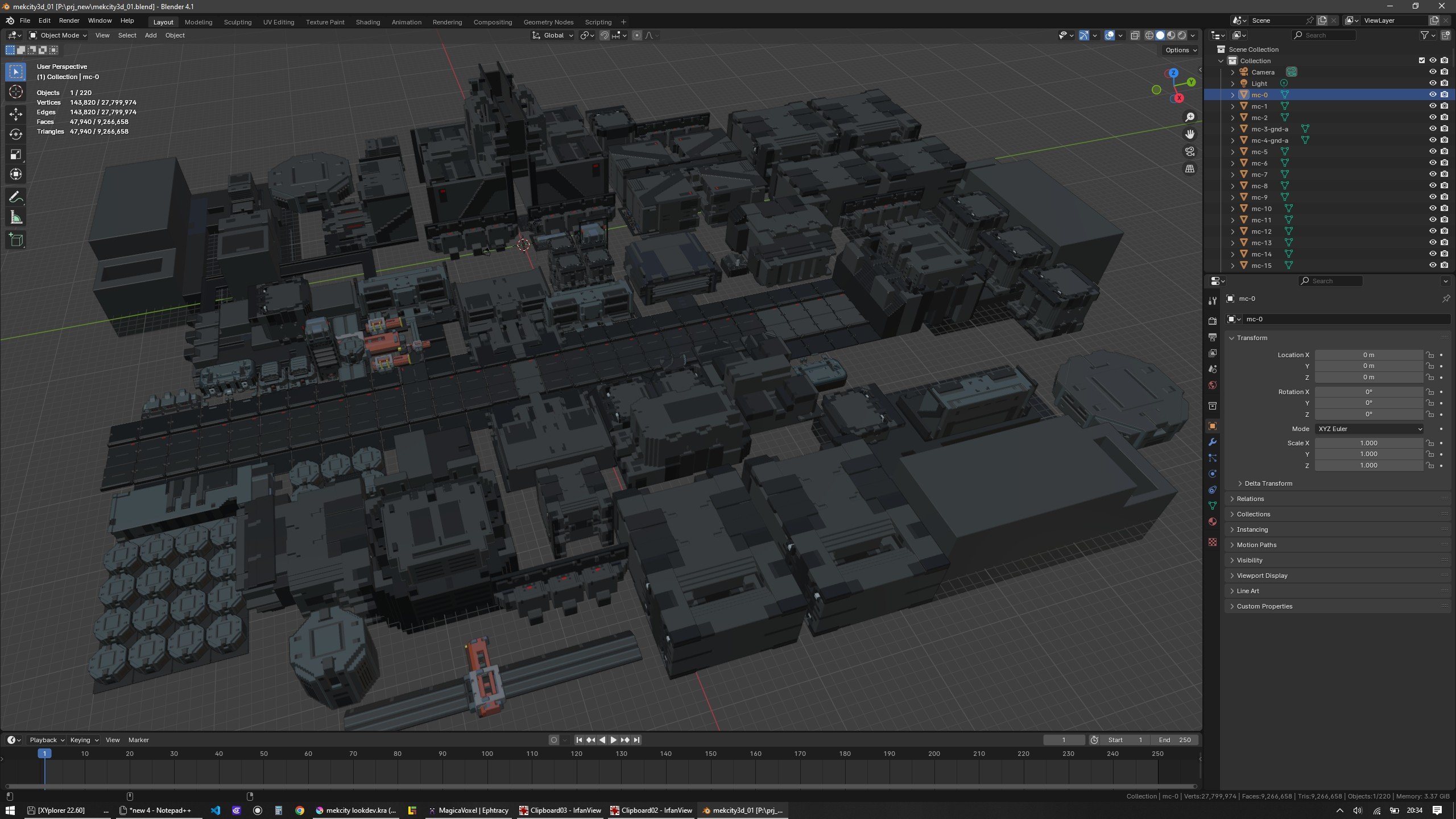Expand the mc-10 tree item arrow
This screenshot has height=819, width=1456.
(1232, 209)
